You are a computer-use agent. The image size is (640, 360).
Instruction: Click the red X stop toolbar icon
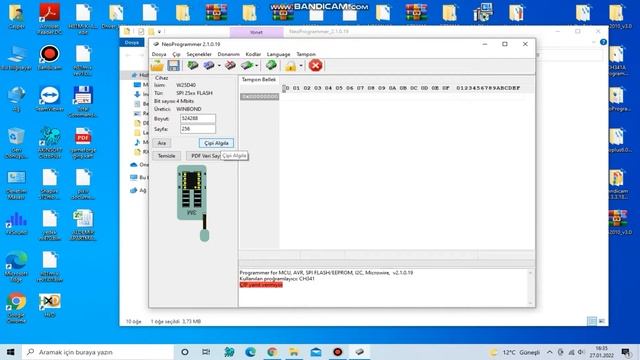[315, 65]
